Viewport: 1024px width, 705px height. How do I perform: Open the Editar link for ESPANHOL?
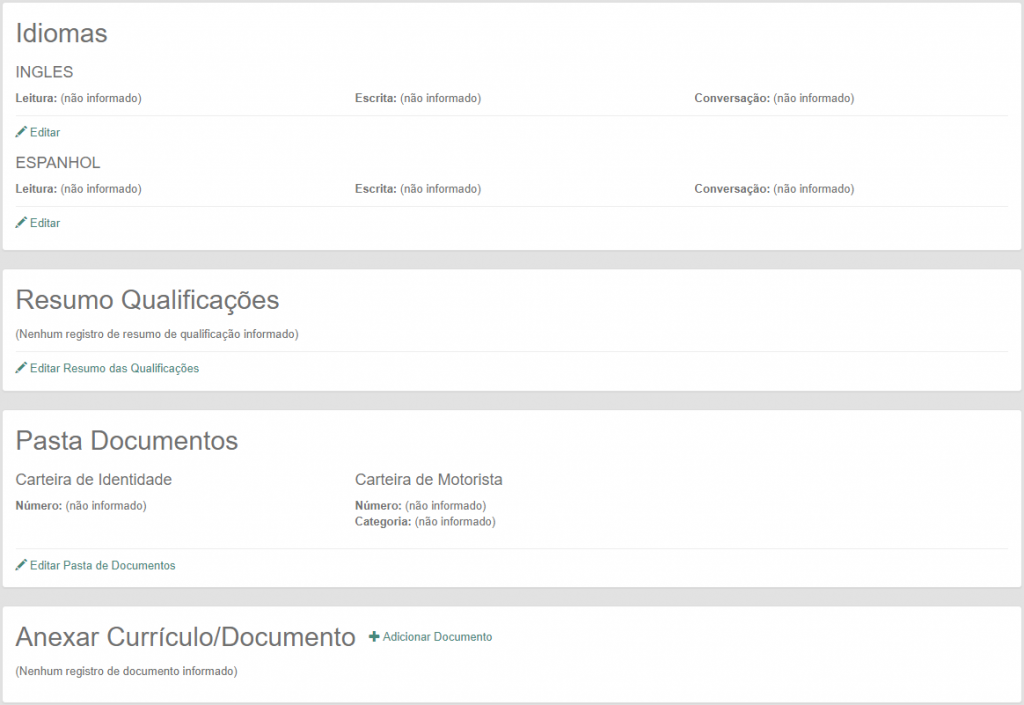45,223
